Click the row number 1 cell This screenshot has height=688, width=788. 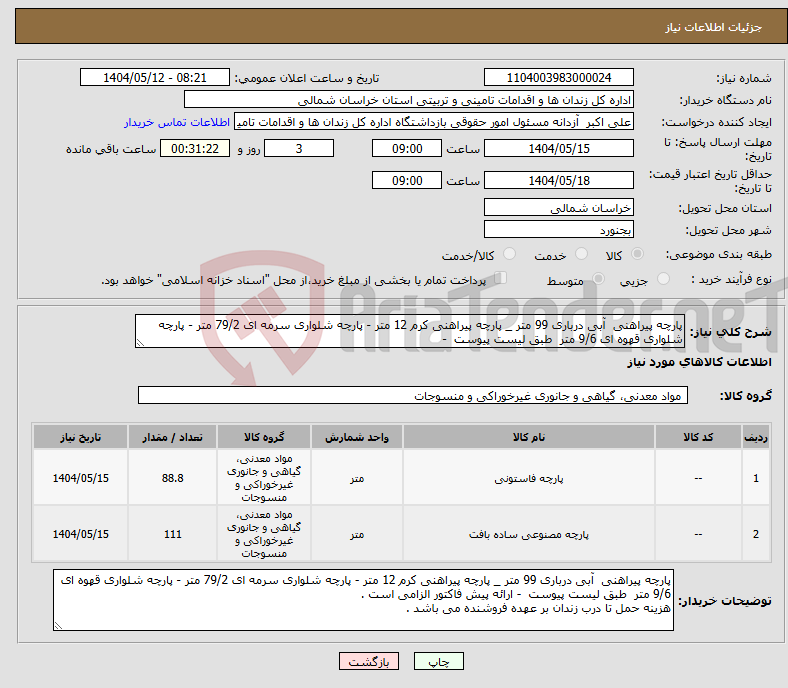[755, 478]
